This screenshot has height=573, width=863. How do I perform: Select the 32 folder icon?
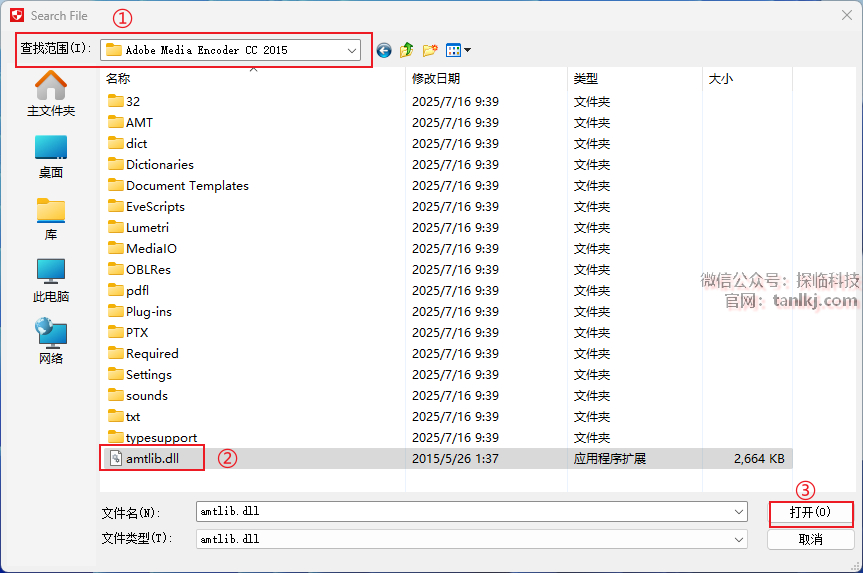click(116, 101)
